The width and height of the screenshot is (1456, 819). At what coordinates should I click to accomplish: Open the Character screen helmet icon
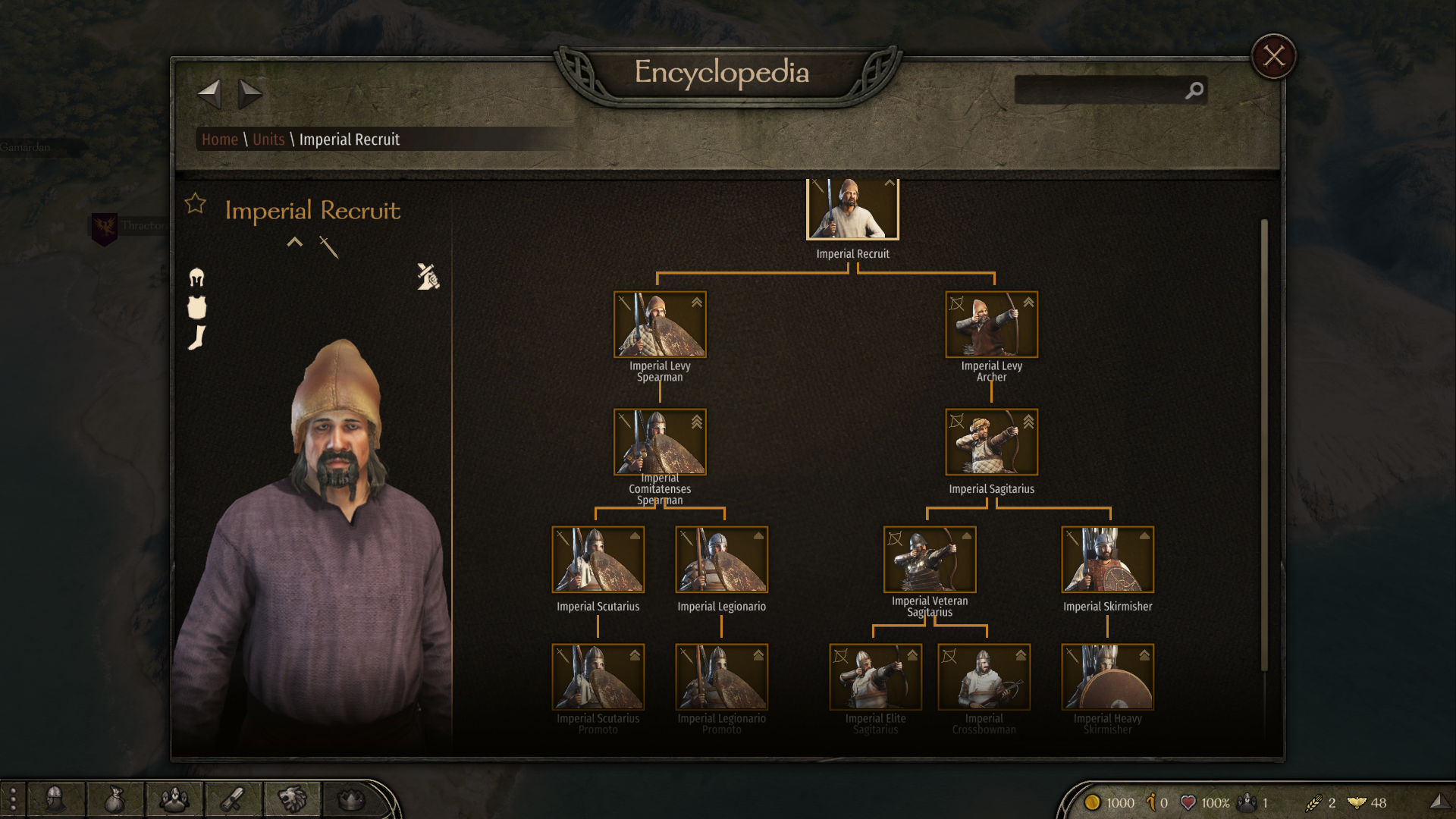tap(55, 799)
